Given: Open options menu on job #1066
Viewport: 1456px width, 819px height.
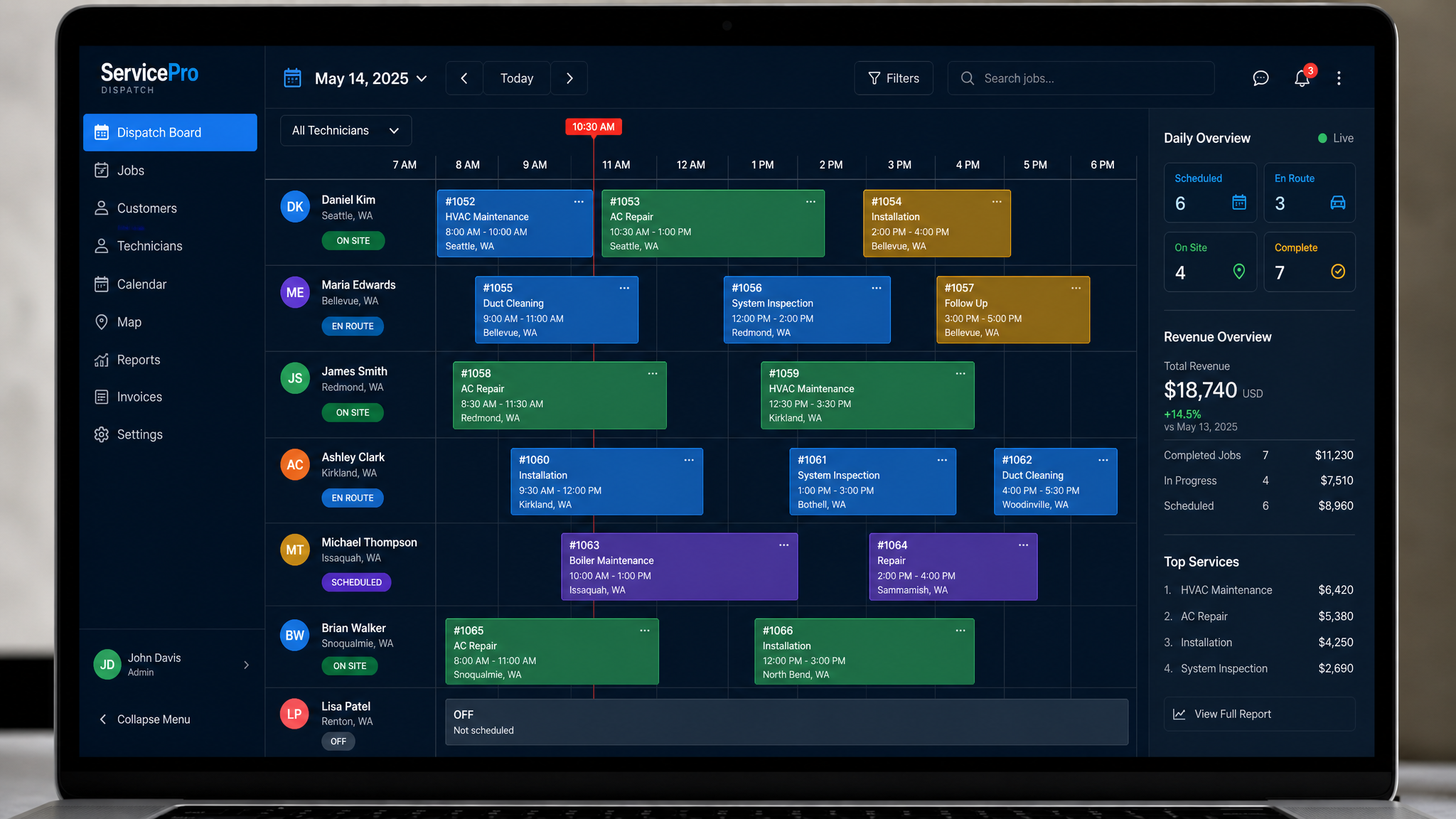Looking at the screenshot, I should 960,631.
